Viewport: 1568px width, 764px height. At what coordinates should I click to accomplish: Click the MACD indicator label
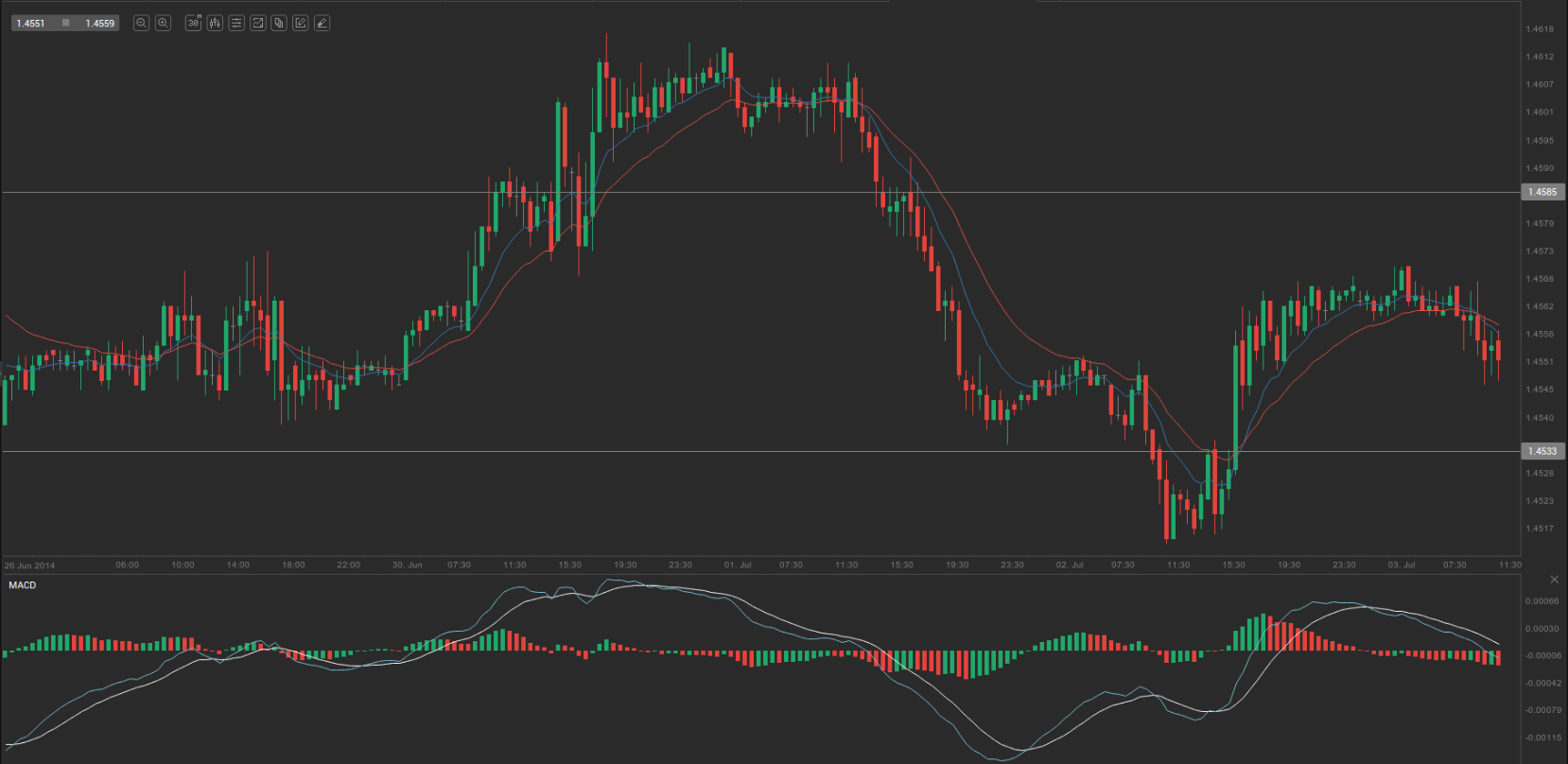23,585
